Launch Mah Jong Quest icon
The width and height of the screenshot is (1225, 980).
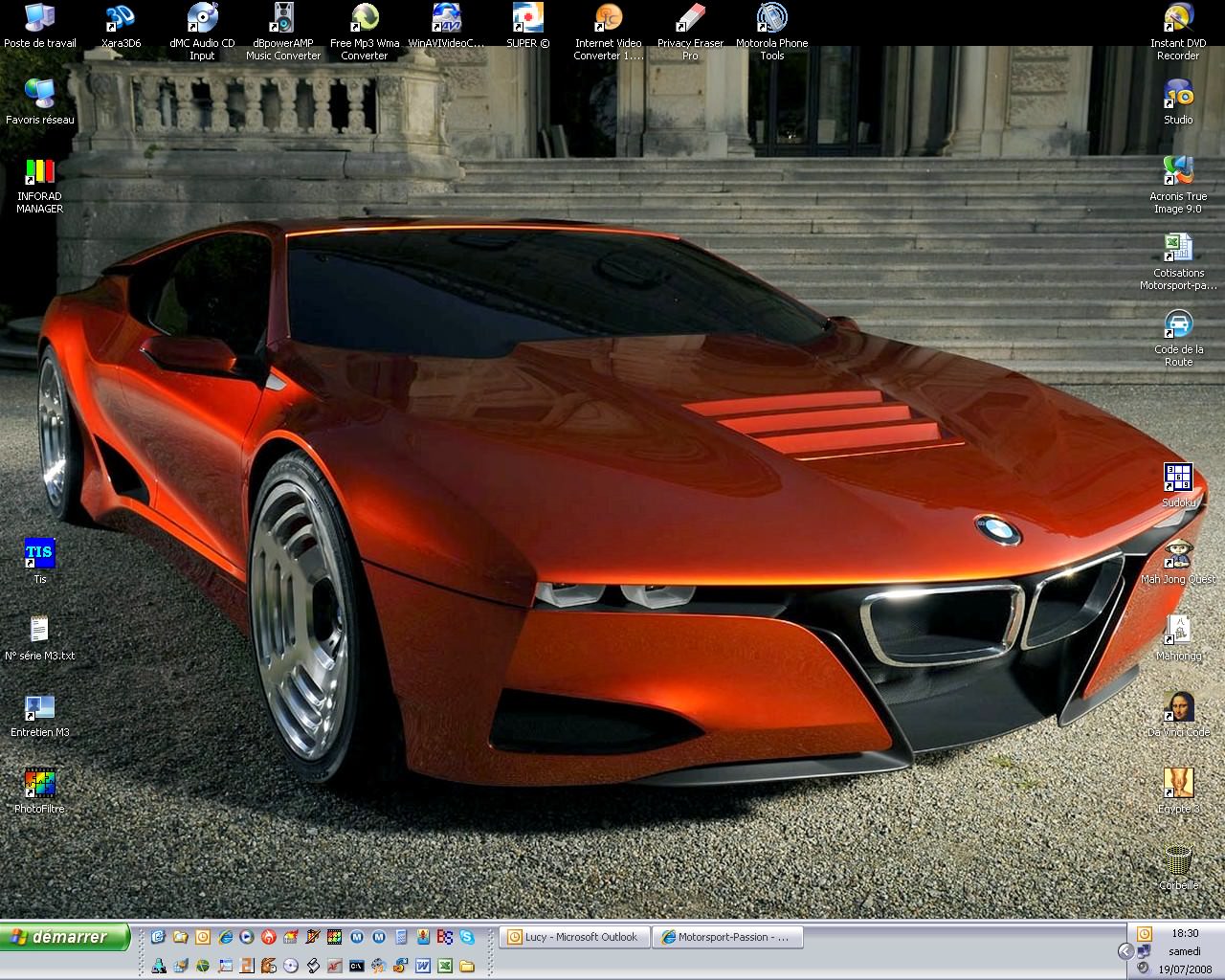point(1178,562)
